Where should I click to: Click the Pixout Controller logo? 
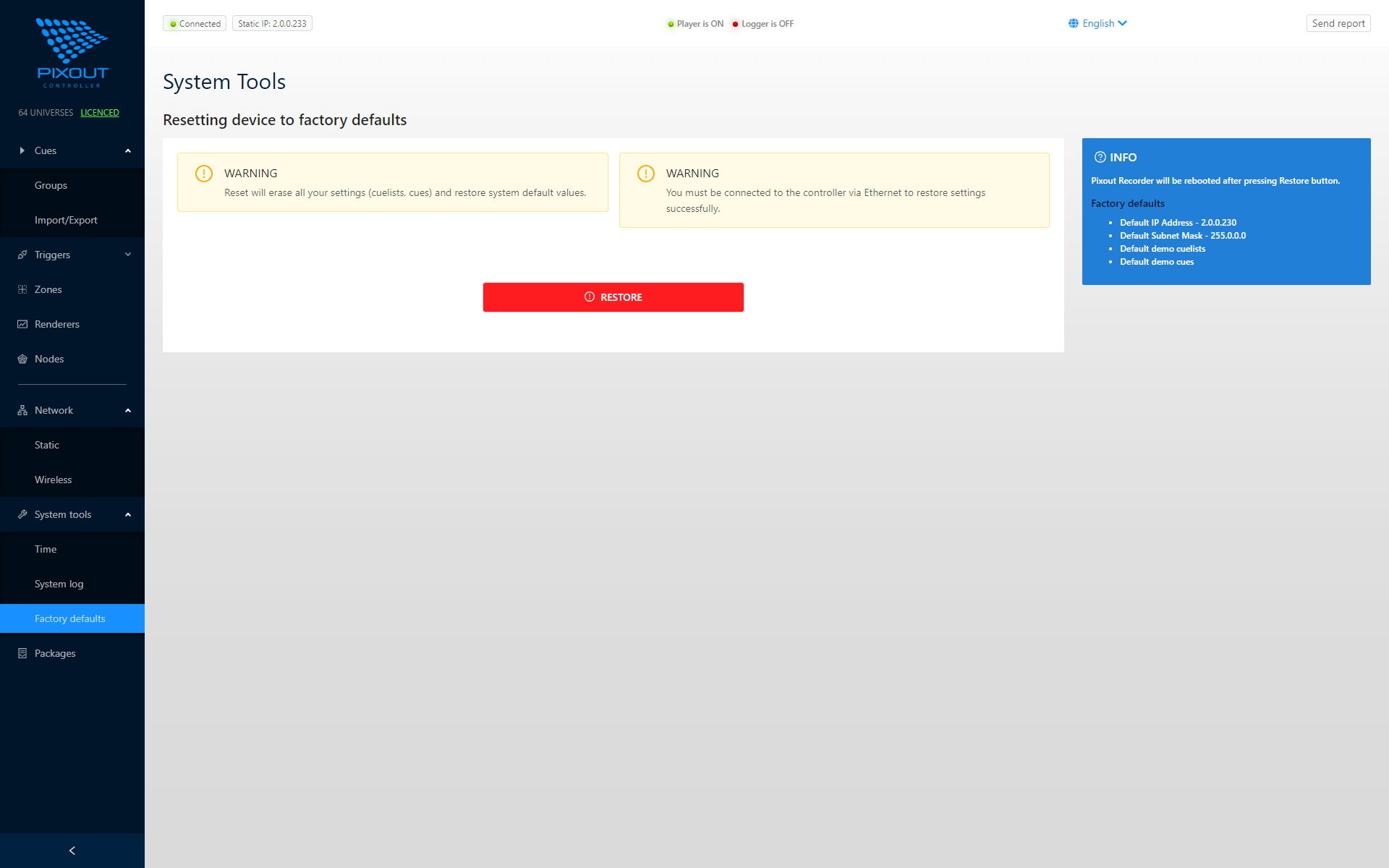[x=72, y=51]
